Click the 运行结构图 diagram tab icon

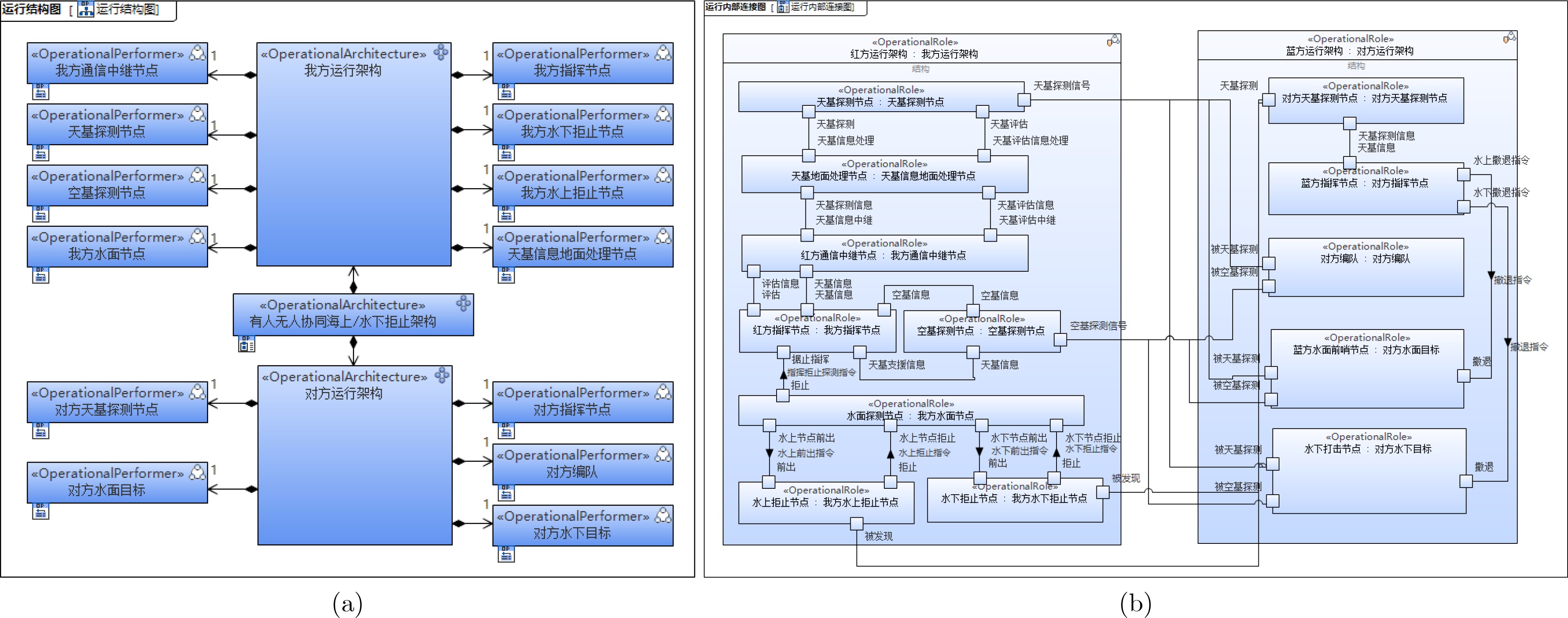pos(86,9)
